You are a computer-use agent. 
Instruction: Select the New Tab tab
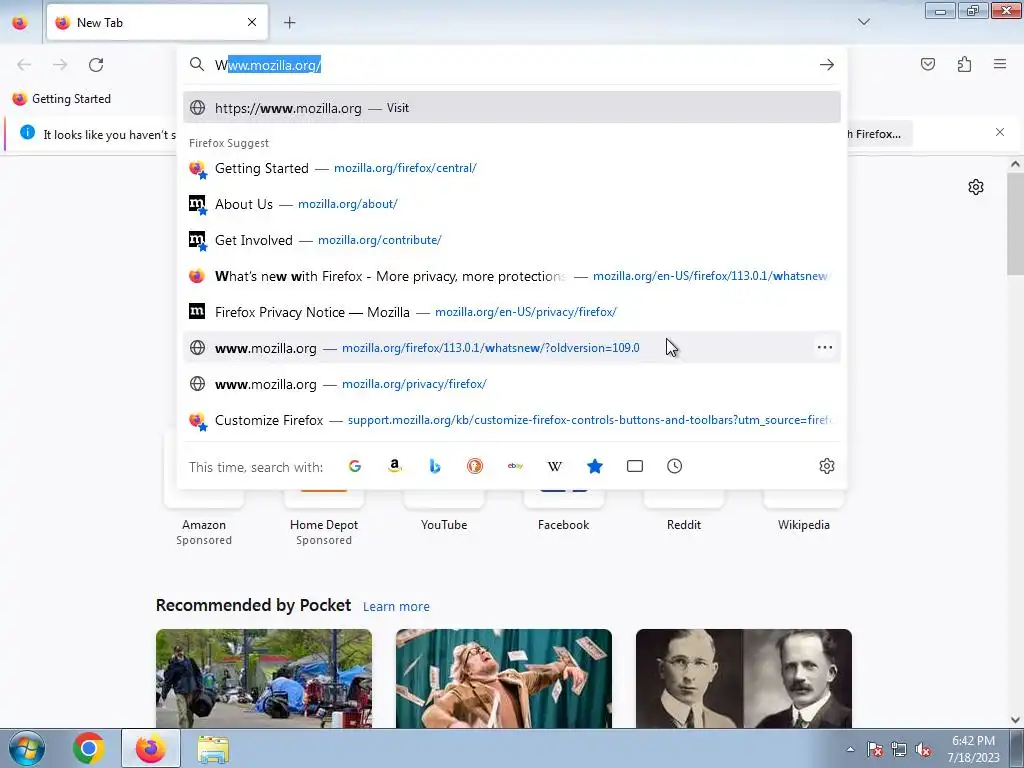[x=157, y=22]
